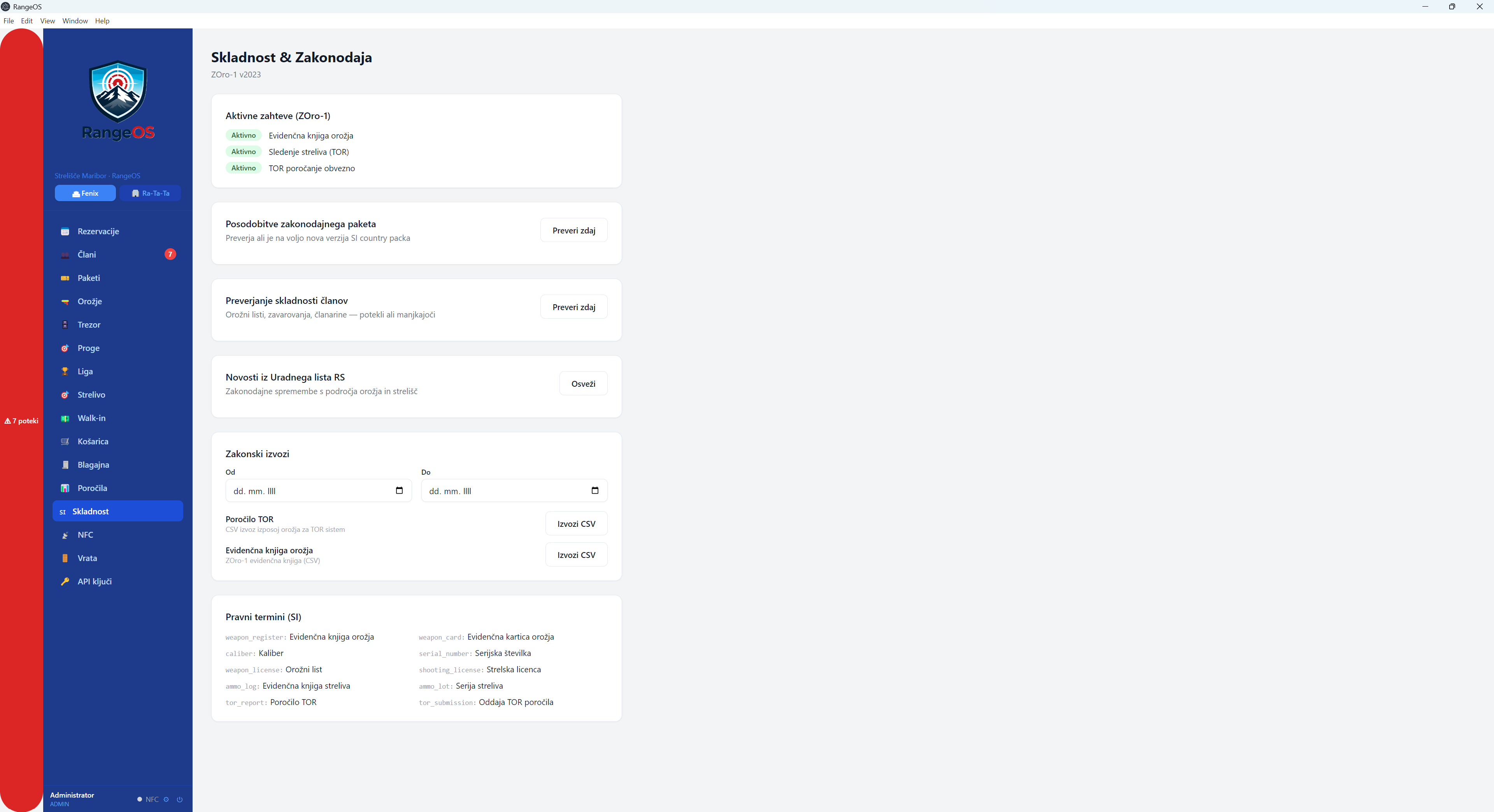Open the Trezor section
The width and height of the screenshot is (1494, 812).
click(x=118, y=325)
